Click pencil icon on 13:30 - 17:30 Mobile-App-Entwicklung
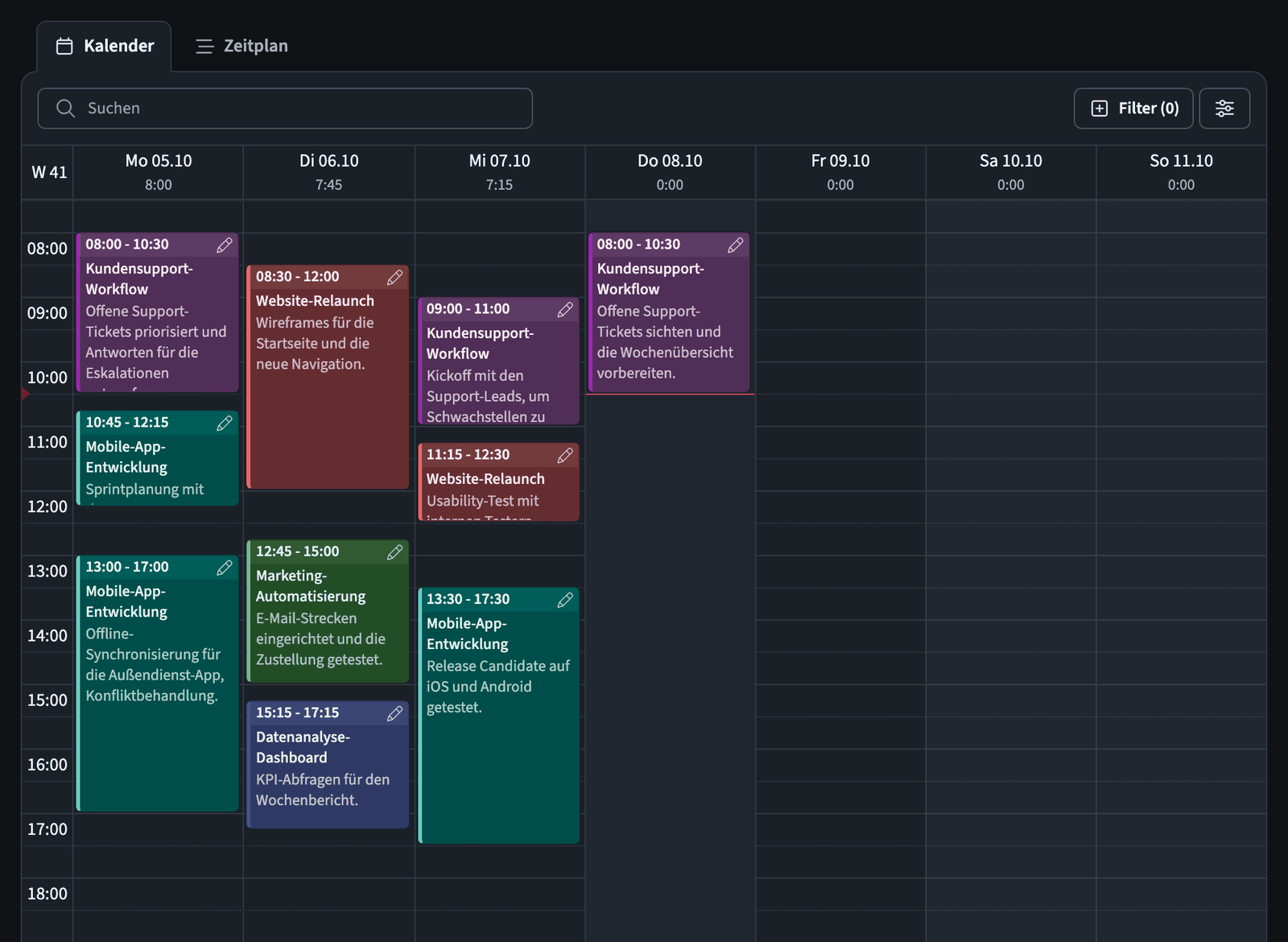The width and height of the screenshot is (1288, 942). [566, 599]
